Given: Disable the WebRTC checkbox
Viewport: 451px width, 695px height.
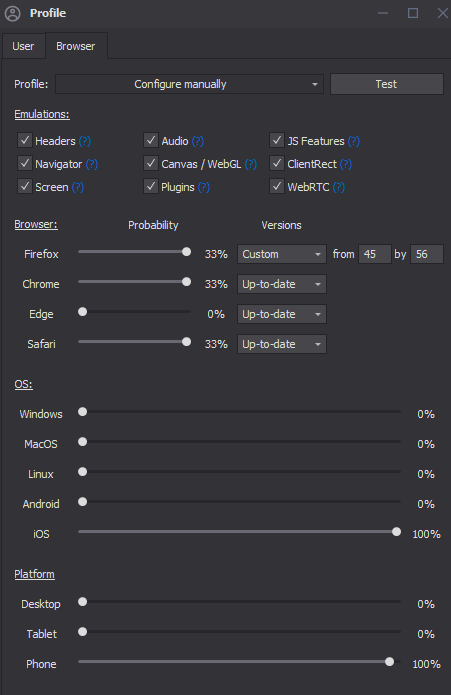Looking at the screenshot, I should tap(277, 187).
